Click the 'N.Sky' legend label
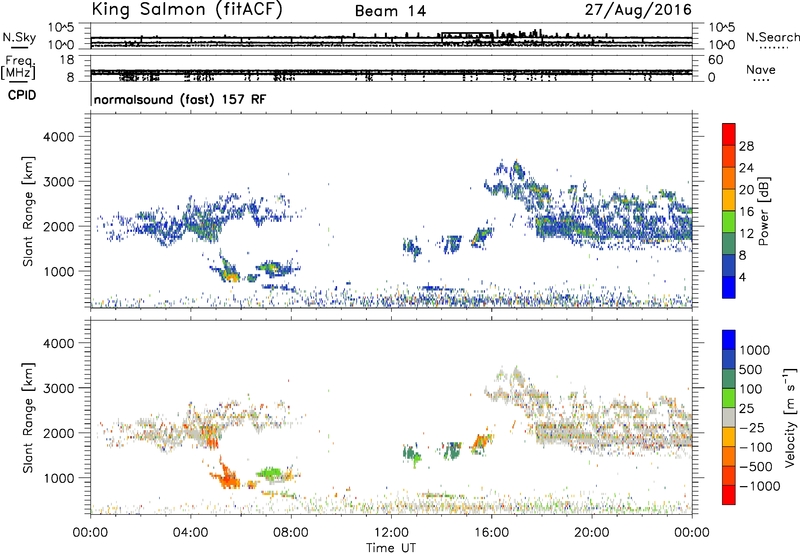Viewport: 800px width, 554px height. point(19,37)
